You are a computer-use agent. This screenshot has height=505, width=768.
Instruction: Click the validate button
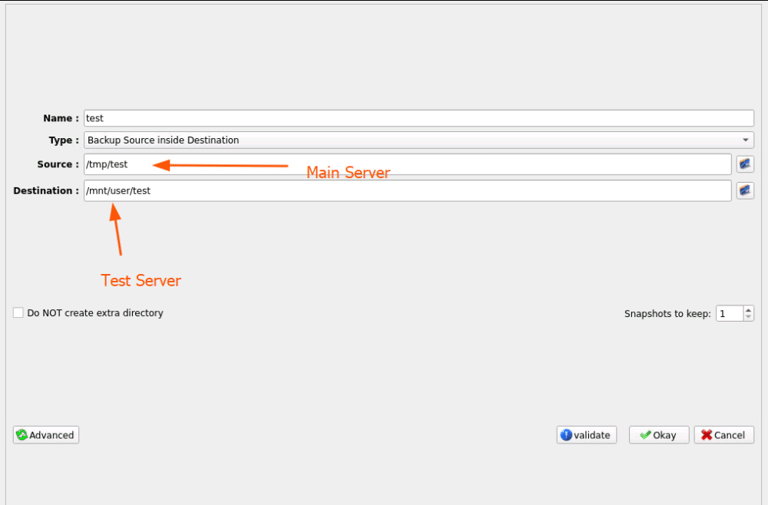coord(586,435)
